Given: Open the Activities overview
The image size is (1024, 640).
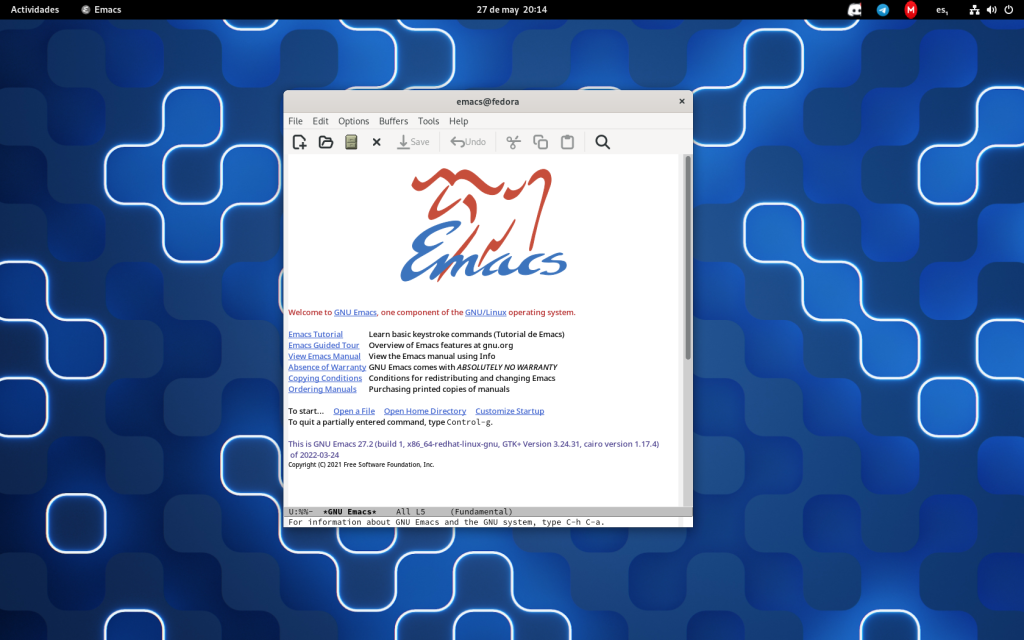Looking at the screenshot, I should point(34,9).
